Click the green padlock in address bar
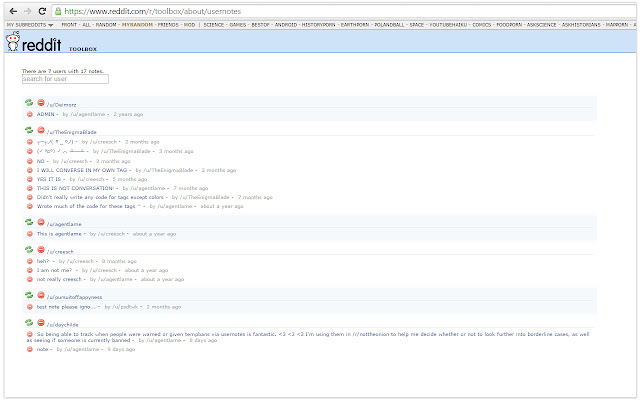Viewport: 640px width, 400px height. (x=58, y=11)
